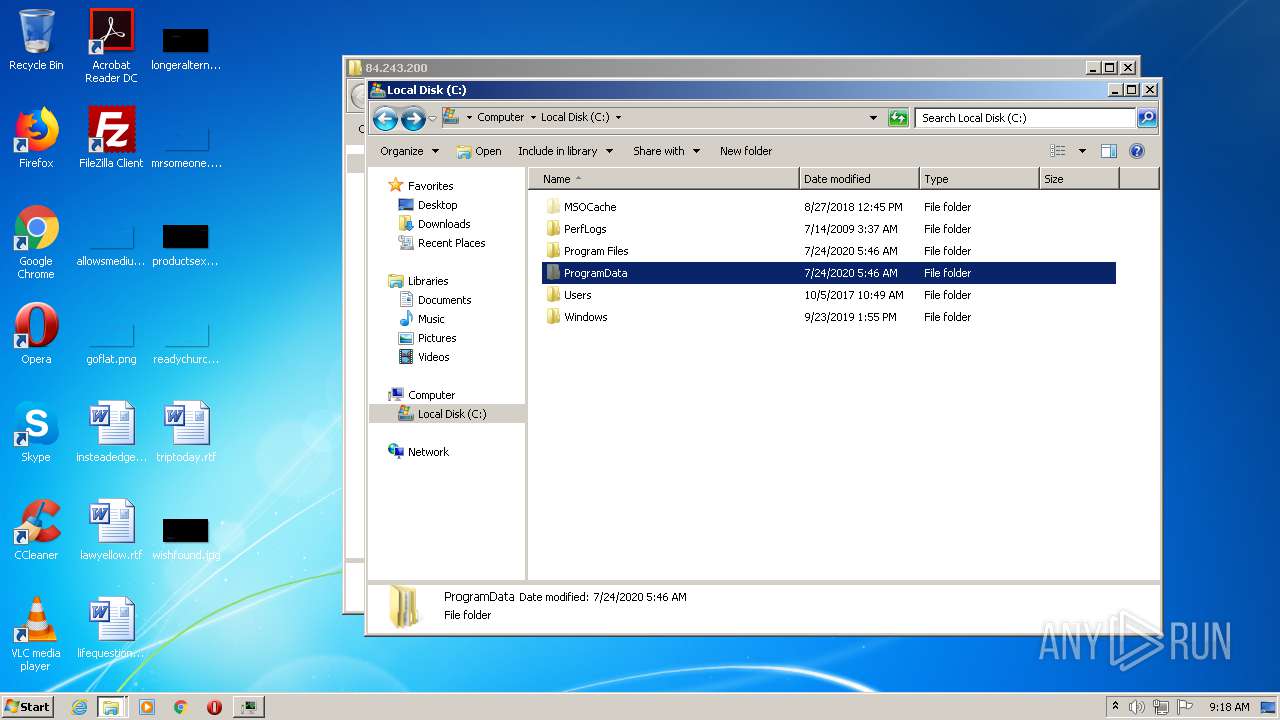Image resolution: width=1280 pixels, height=720 pixels.
Task: Sort by Date modified column header
Action: coord(859,179)
